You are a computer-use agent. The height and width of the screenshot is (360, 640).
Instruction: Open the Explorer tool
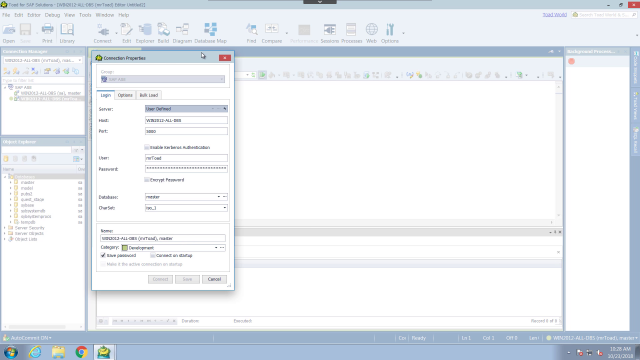[x=145, y=33]
